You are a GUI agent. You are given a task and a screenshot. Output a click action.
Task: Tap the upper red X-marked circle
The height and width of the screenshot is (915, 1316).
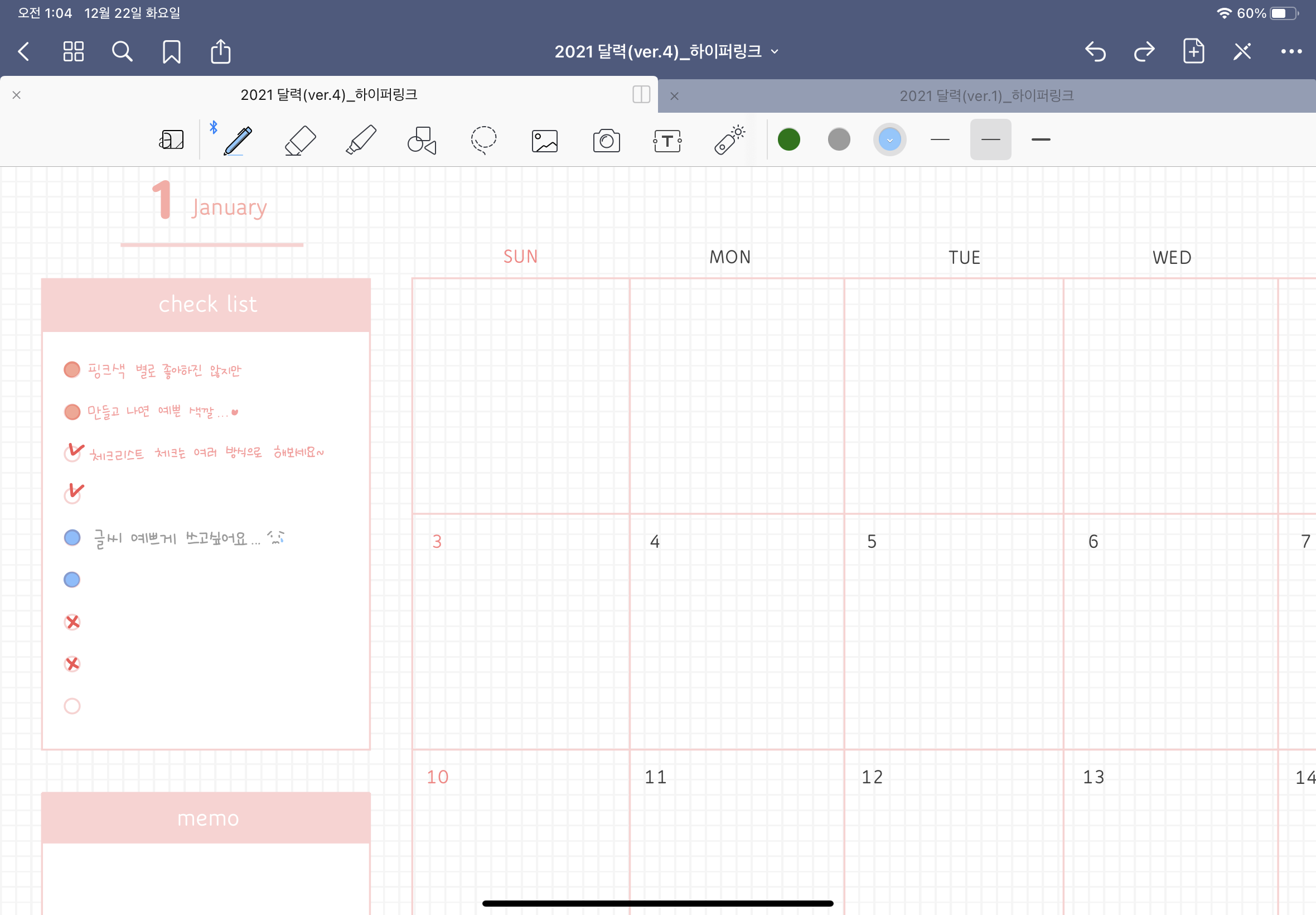72,622
